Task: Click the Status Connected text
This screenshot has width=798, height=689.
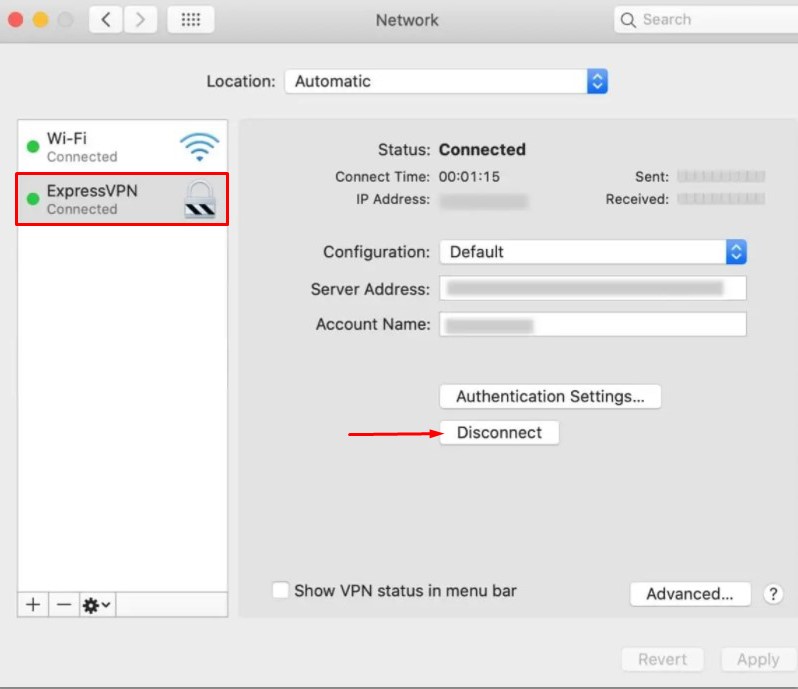Action: coord(482,150)
